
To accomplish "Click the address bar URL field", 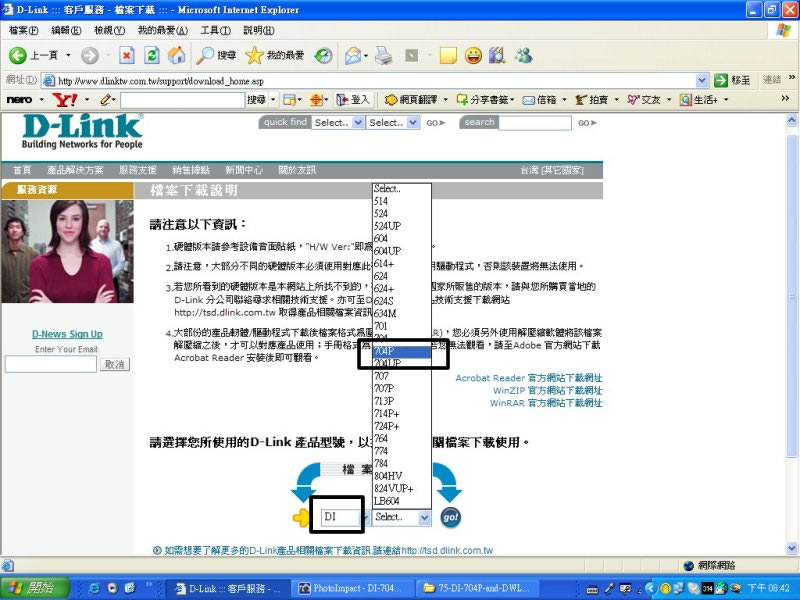I will tap(376, 81).
